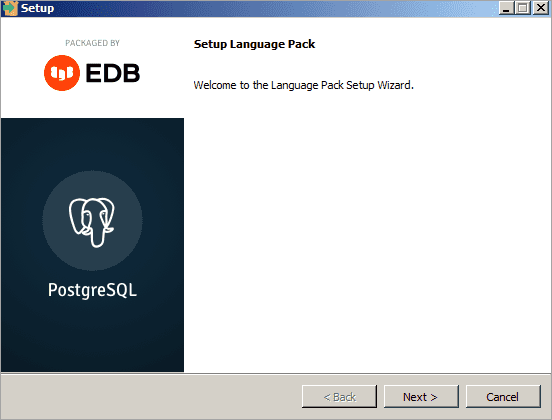Click the Setup installer icon in title bar

tap(10, 8)
